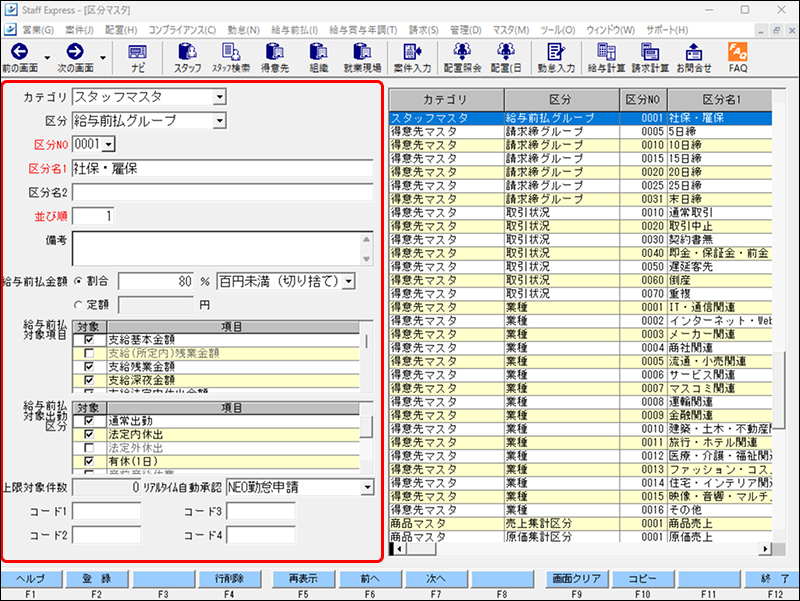Click the 区分名1 input field
Image resolution: width=800 pixels, height=601 pixels.
222,168
